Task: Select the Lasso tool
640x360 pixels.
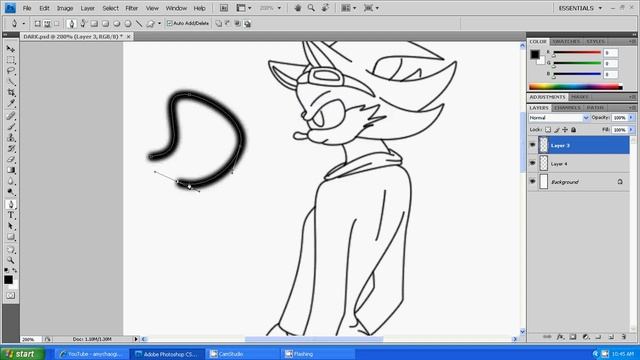Action: click(x=11, y=71)
